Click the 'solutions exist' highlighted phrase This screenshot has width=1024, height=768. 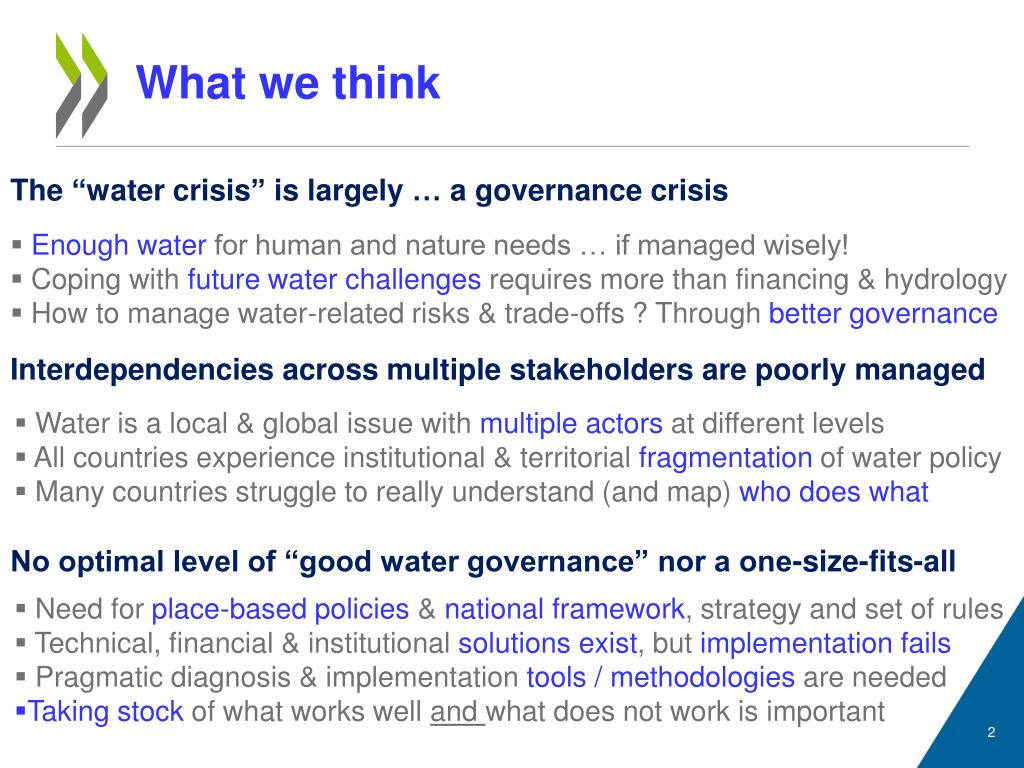(547, 643)
